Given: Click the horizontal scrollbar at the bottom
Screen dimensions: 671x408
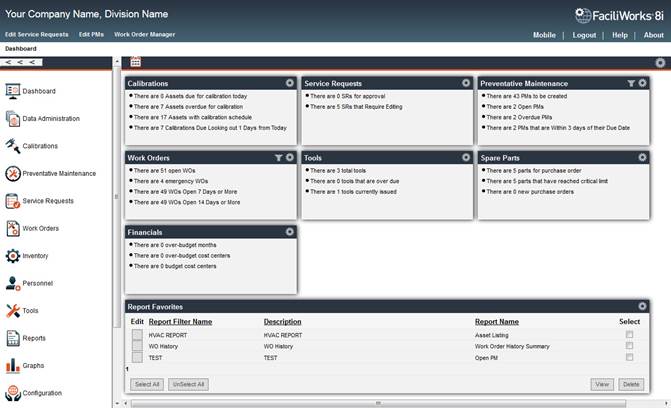Looking at the screenshot, I should click(380, 403).
